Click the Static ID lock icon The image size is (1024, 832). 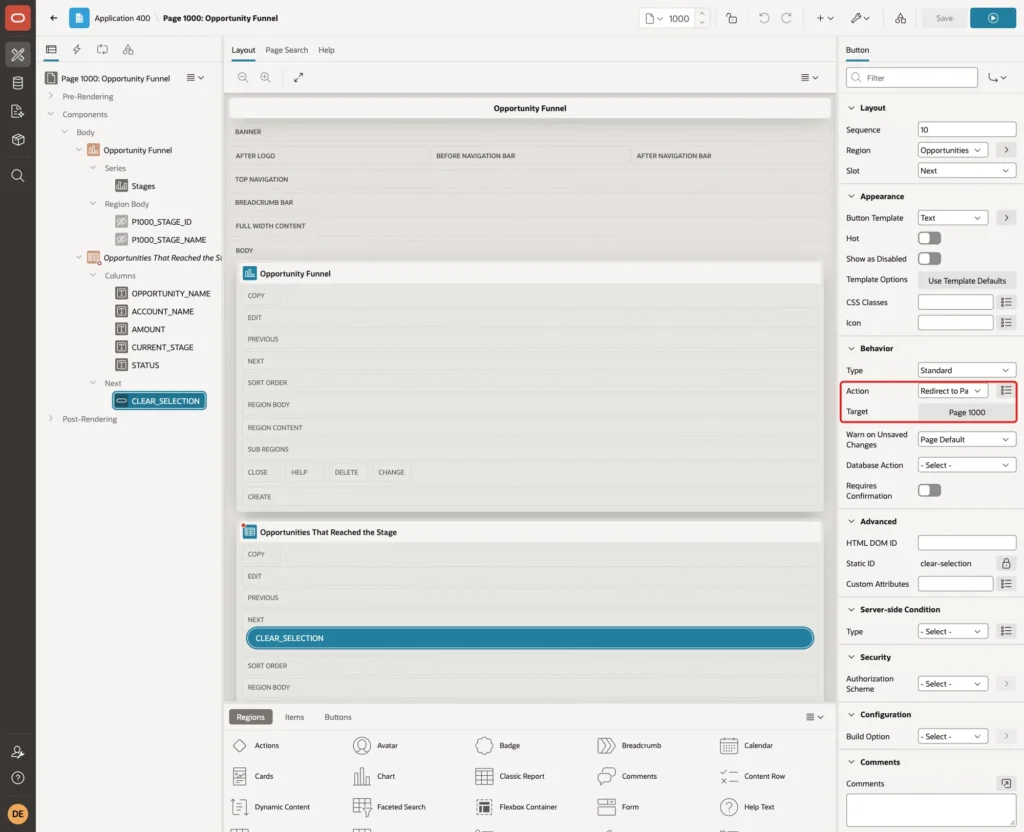1006,564
